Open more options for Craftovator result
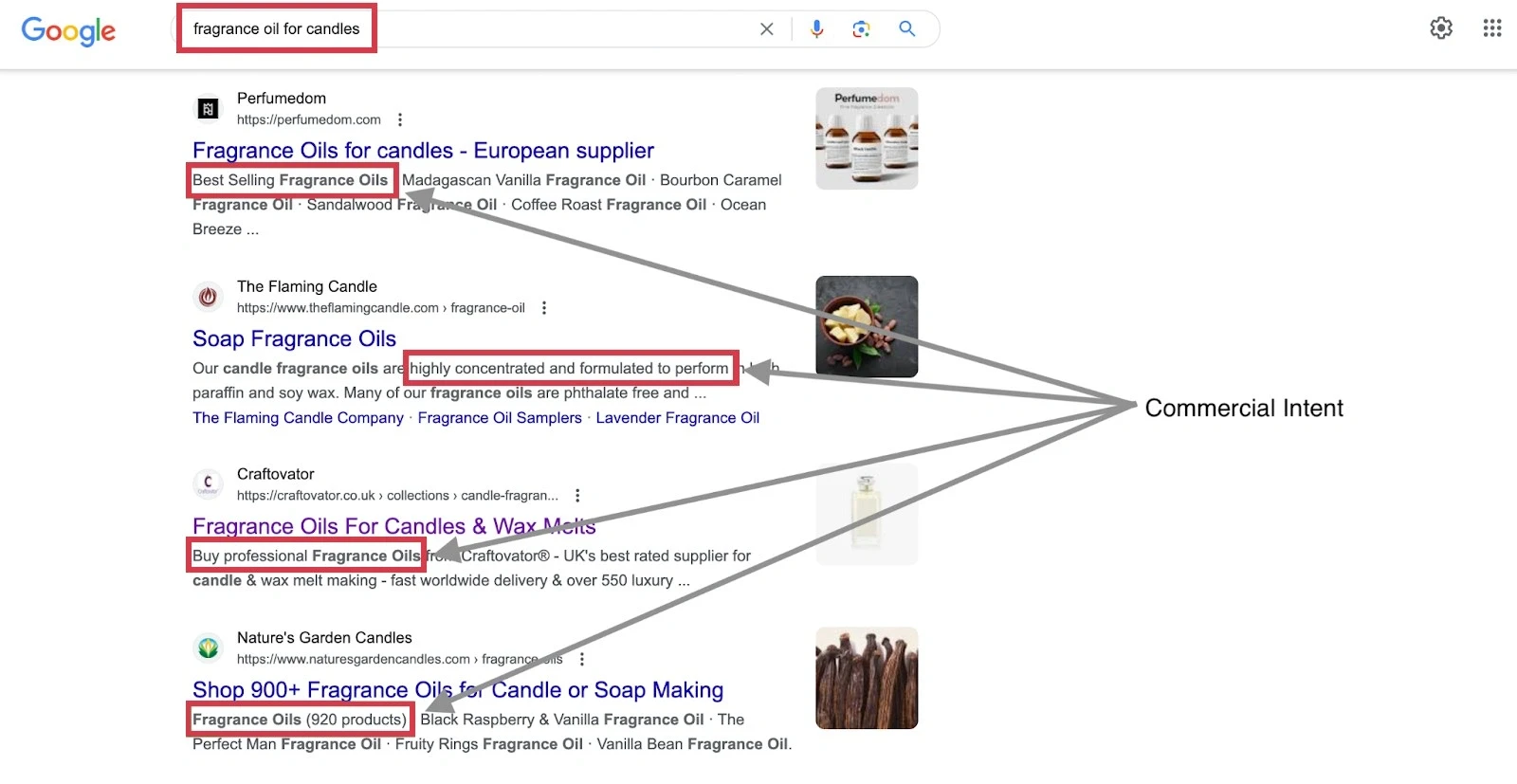Viewport: 1517px width, 784px height. point(577,496)
